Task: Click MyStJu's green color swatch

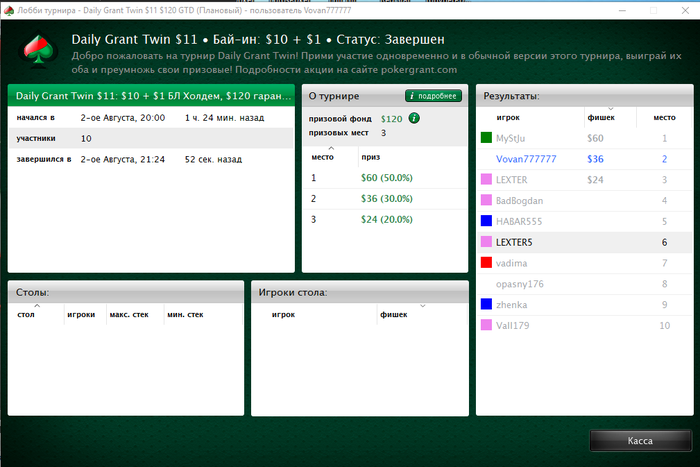Action: click(x=486, y=138)
